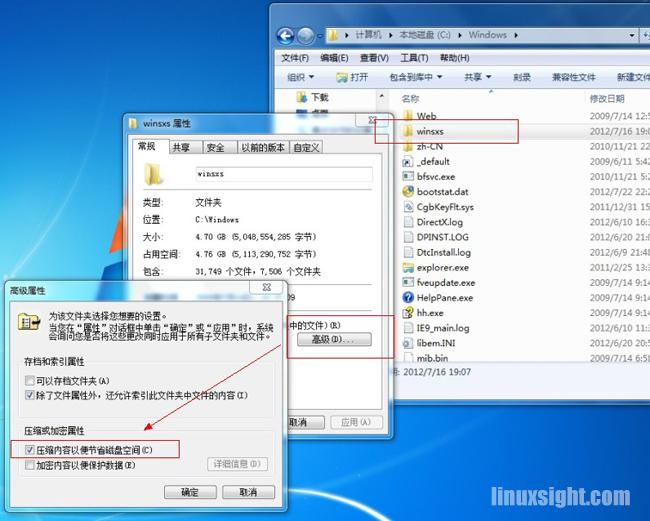Click 确定 in the 高级属性 dialog
The width and height of the screenshot is (650, 521).
[x=190, y=492]
